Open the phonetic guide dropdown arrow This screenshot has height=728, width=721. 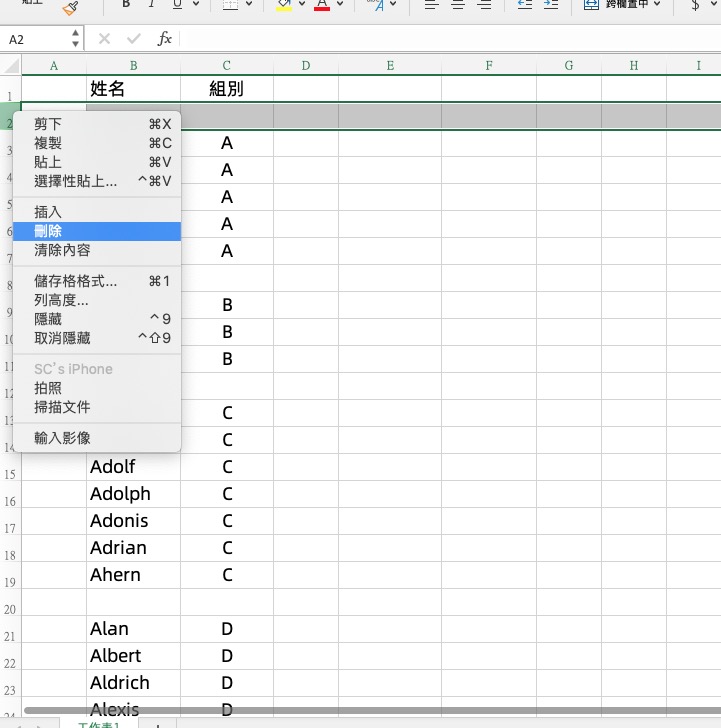coord(393,4)
